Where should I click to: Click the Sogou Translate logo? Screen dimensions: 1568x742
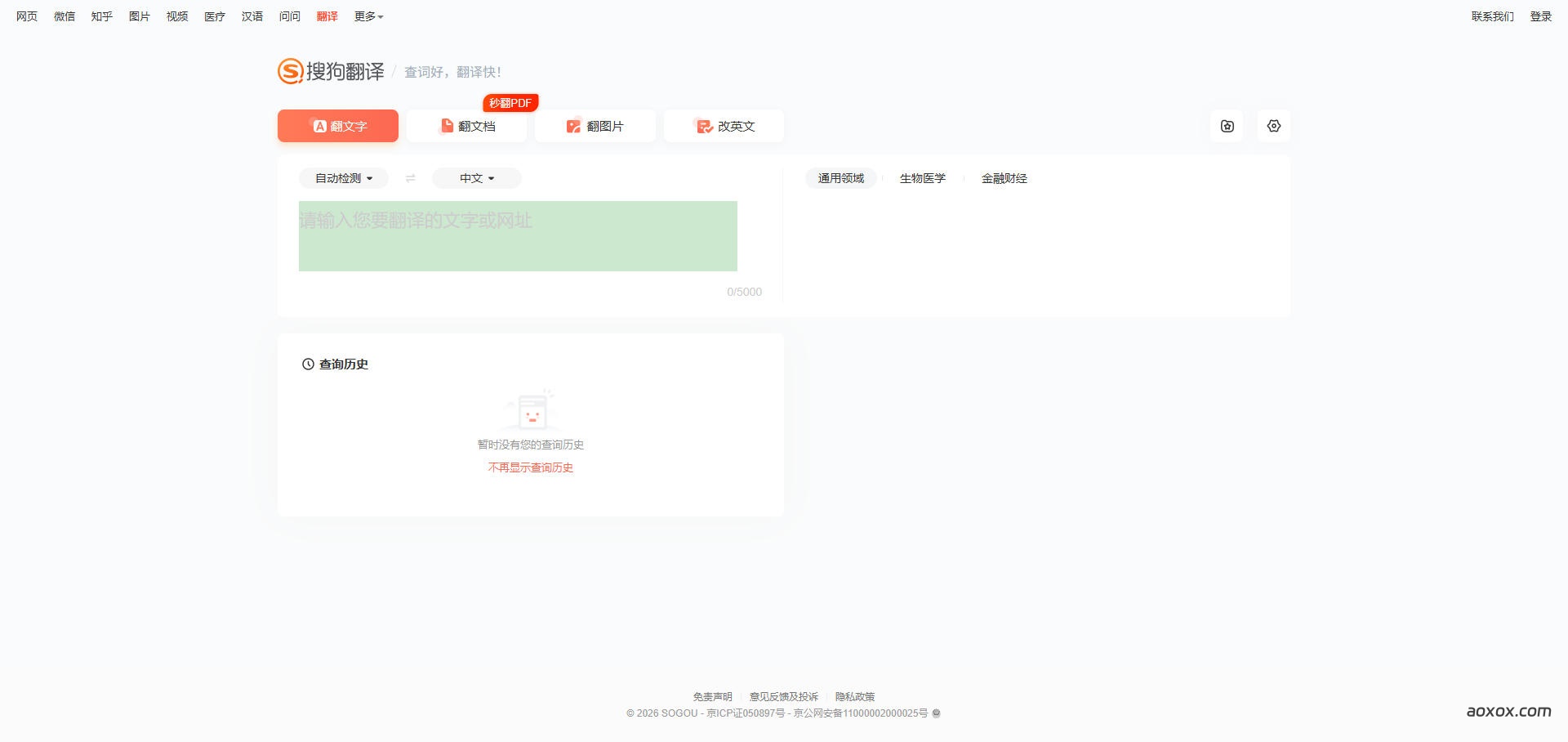(x=331, y=71)
